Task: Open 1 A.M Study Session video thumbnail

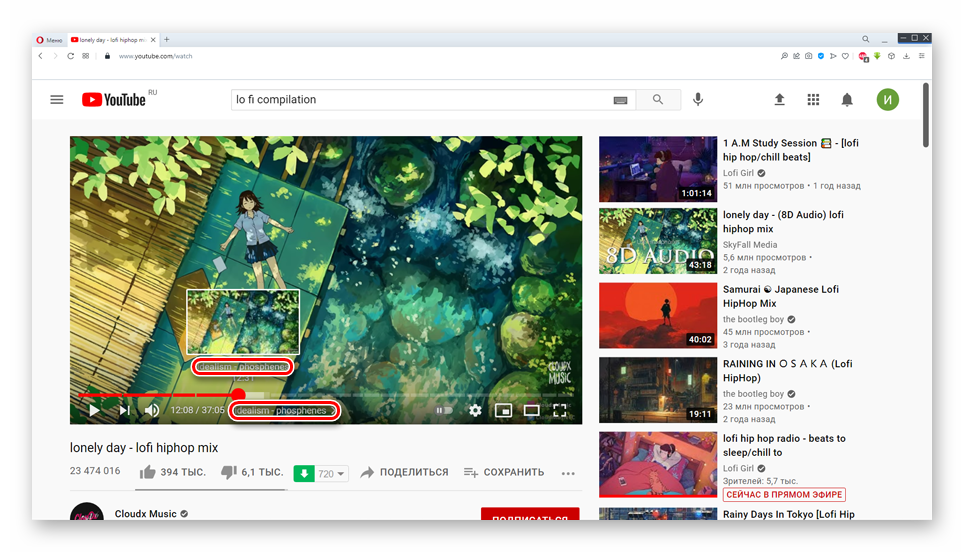Action: (658, 169)
